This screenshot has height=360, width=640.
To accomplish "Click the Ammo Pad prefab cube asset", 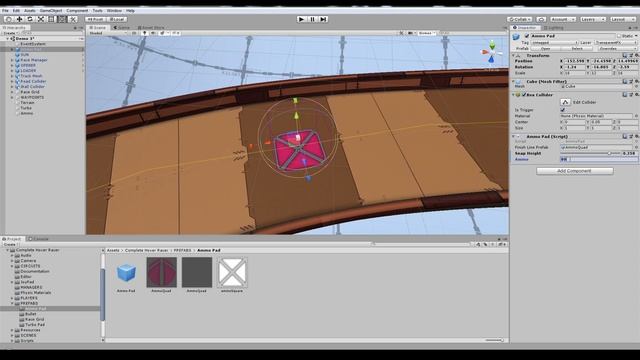I will [x=126, y=273].
